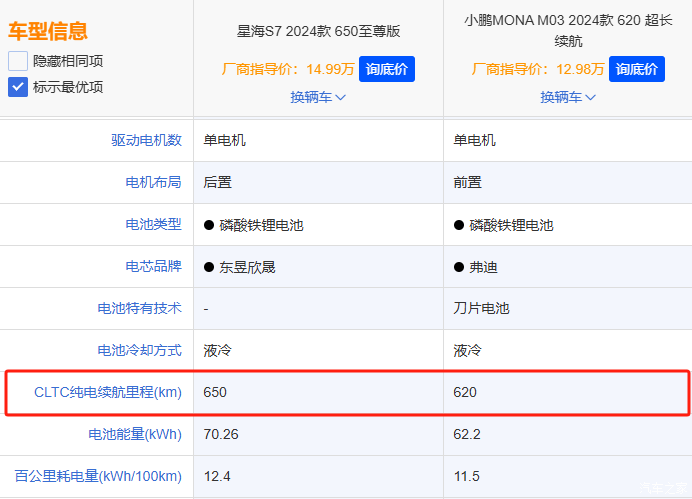This screenshot has width=692, height=499.
Task: Click the 12.98万 manufacturer price
Action: pyautogui.click(x=583, y=69)
